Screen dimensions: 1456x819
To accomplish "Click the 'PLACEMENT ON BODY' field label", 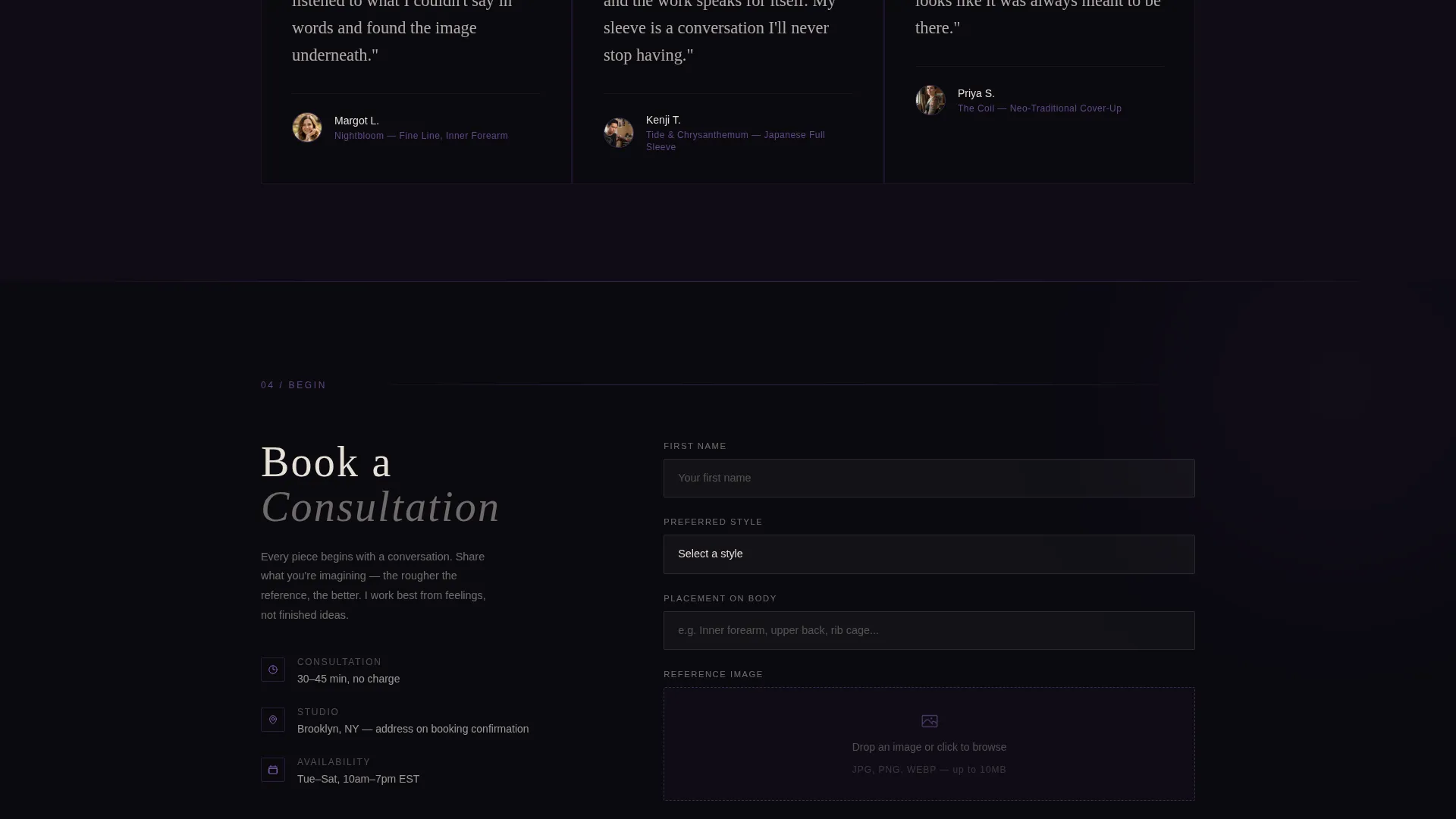I will pos(720,598).
